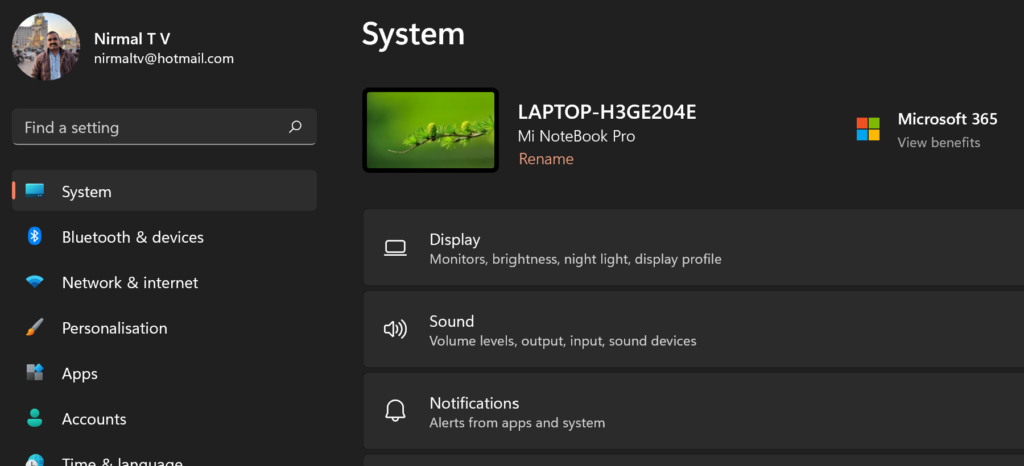This screenshot has height=466, width=1024.
Task: Click the Bluetooth icon in sidebar
Action: [x=35, y=236]
